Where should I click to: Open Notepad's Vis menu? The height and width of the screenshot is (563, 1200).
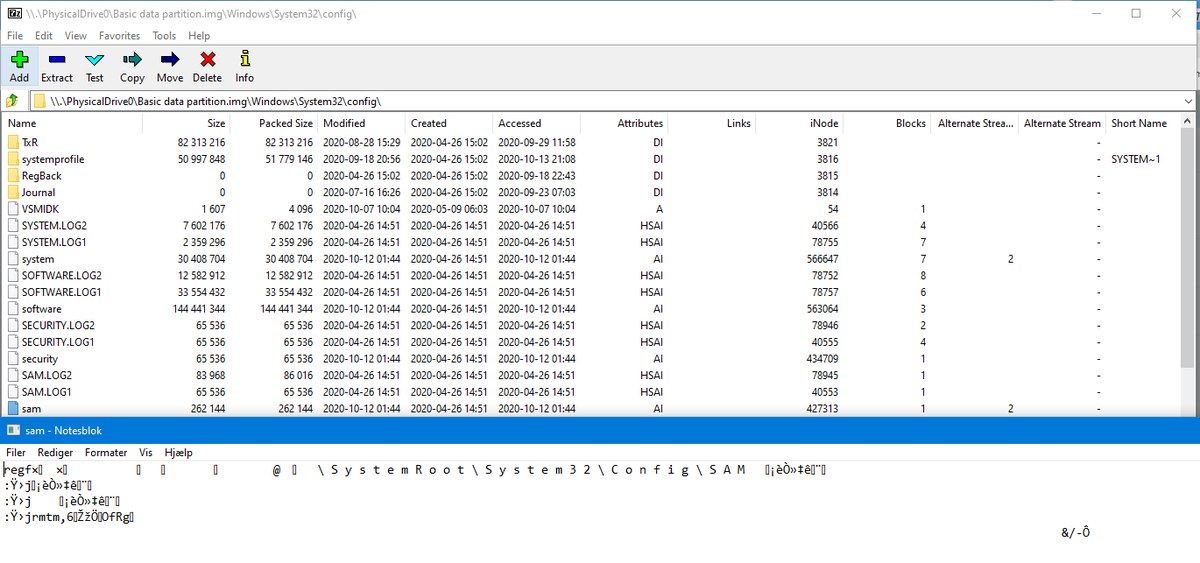click(x=146, y=452)
